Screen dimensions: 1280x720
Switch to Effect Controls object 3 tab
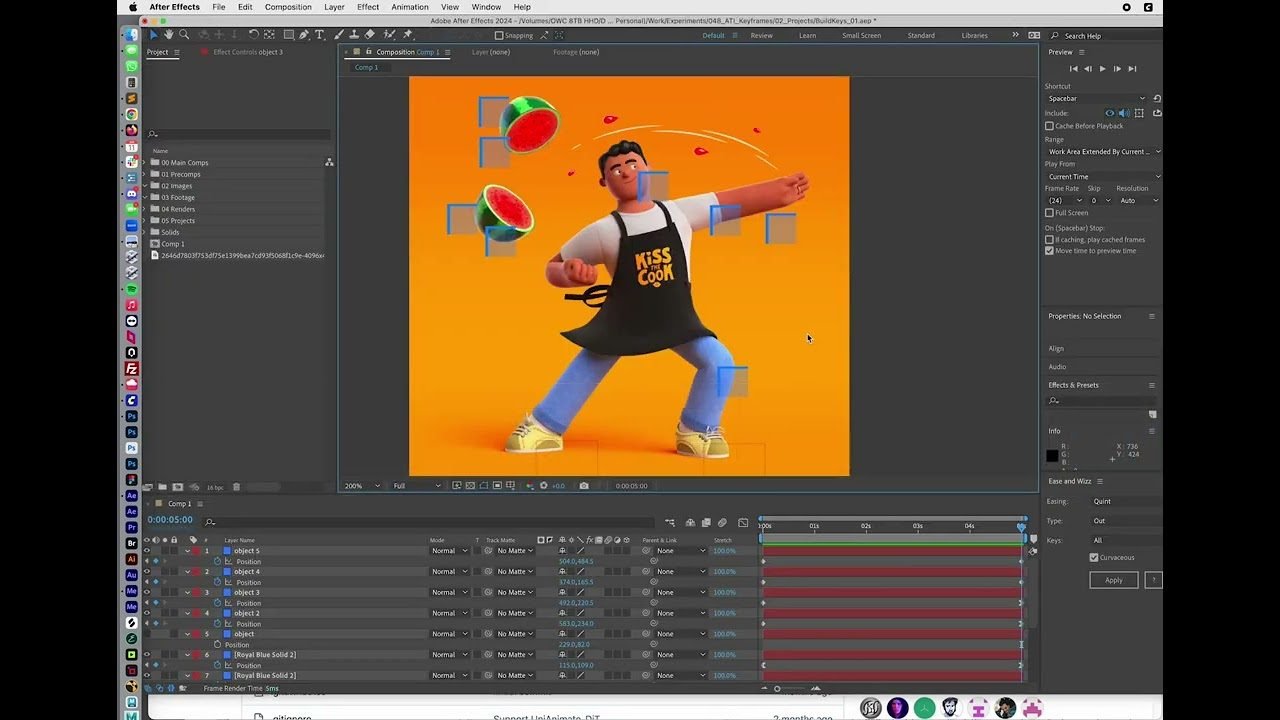(247, 52)
